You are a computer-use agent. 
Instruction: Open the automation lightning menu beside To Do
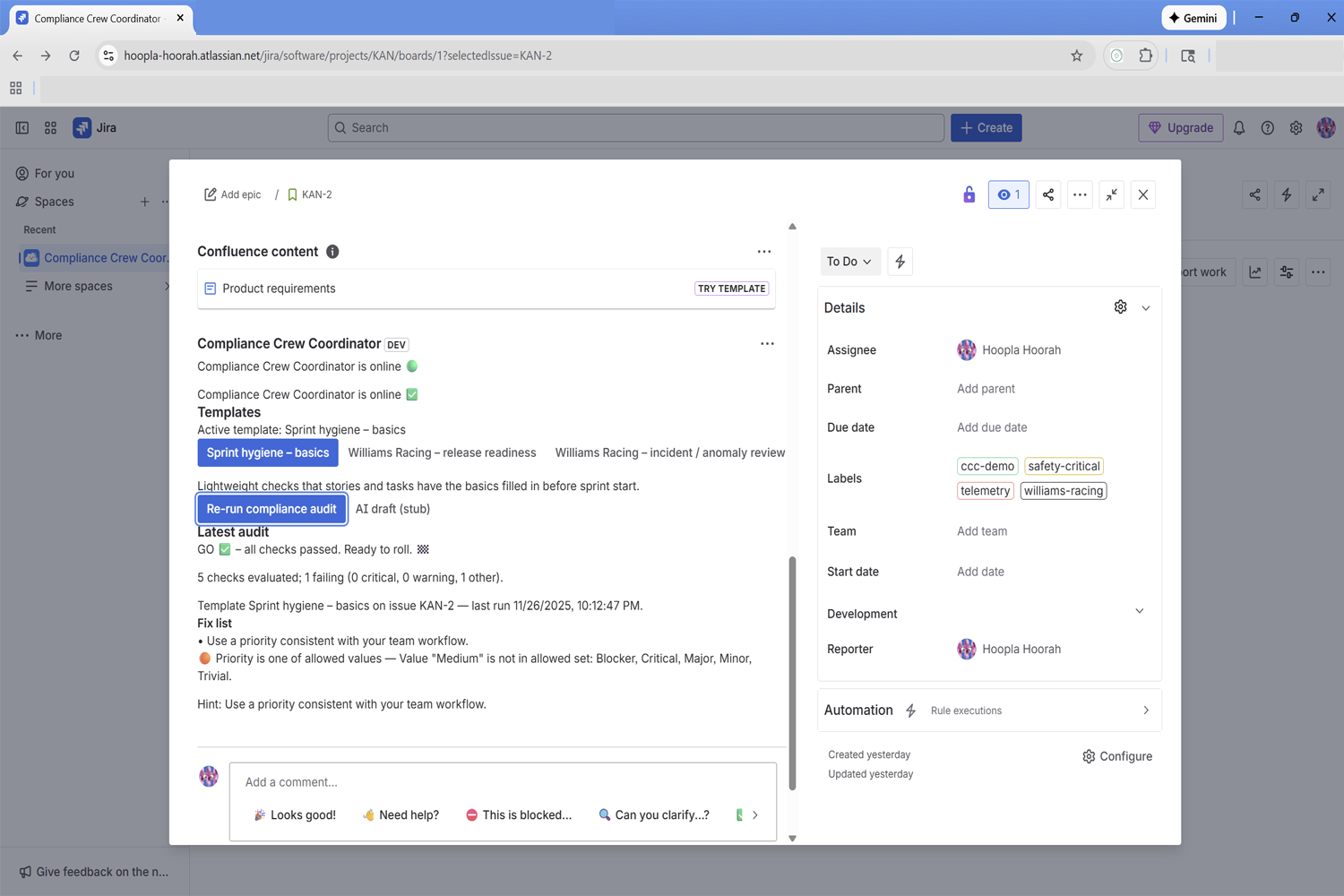pos(900,262)
